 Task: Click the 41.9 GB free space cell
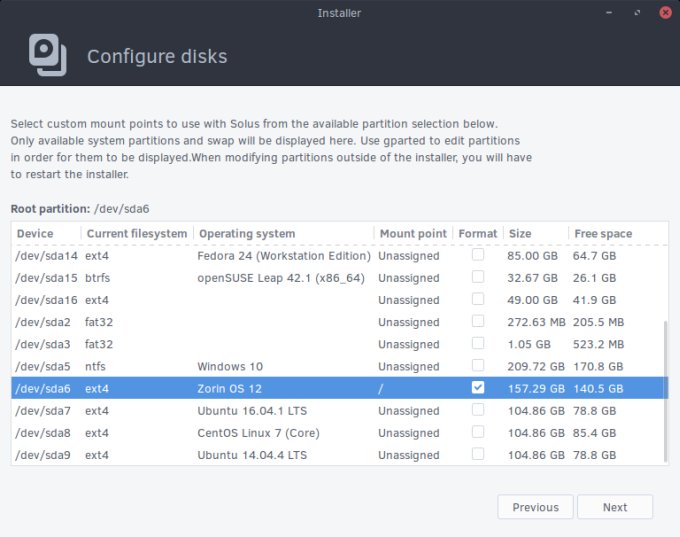tap(595, 300)
